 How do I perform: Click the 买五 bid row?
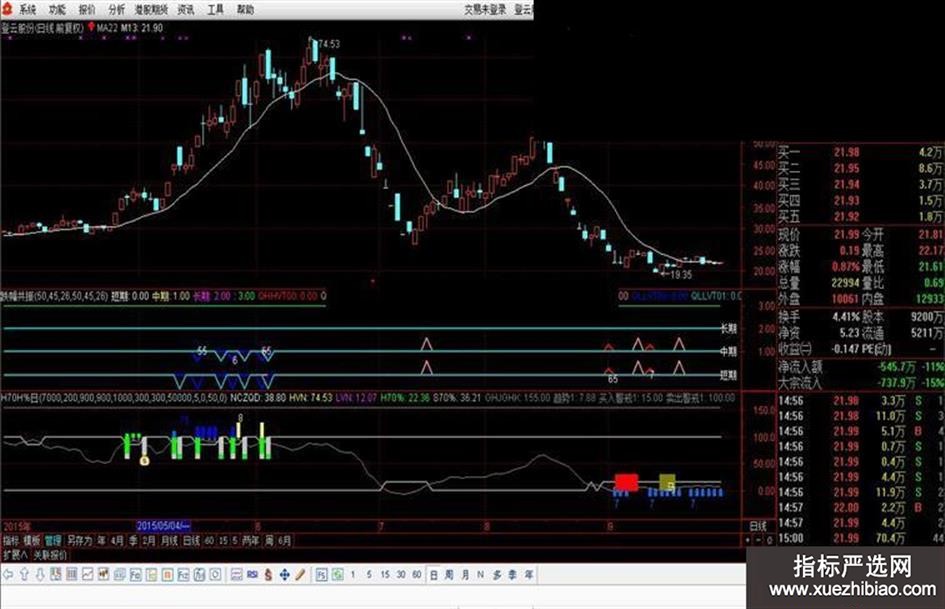click(861, 216)
